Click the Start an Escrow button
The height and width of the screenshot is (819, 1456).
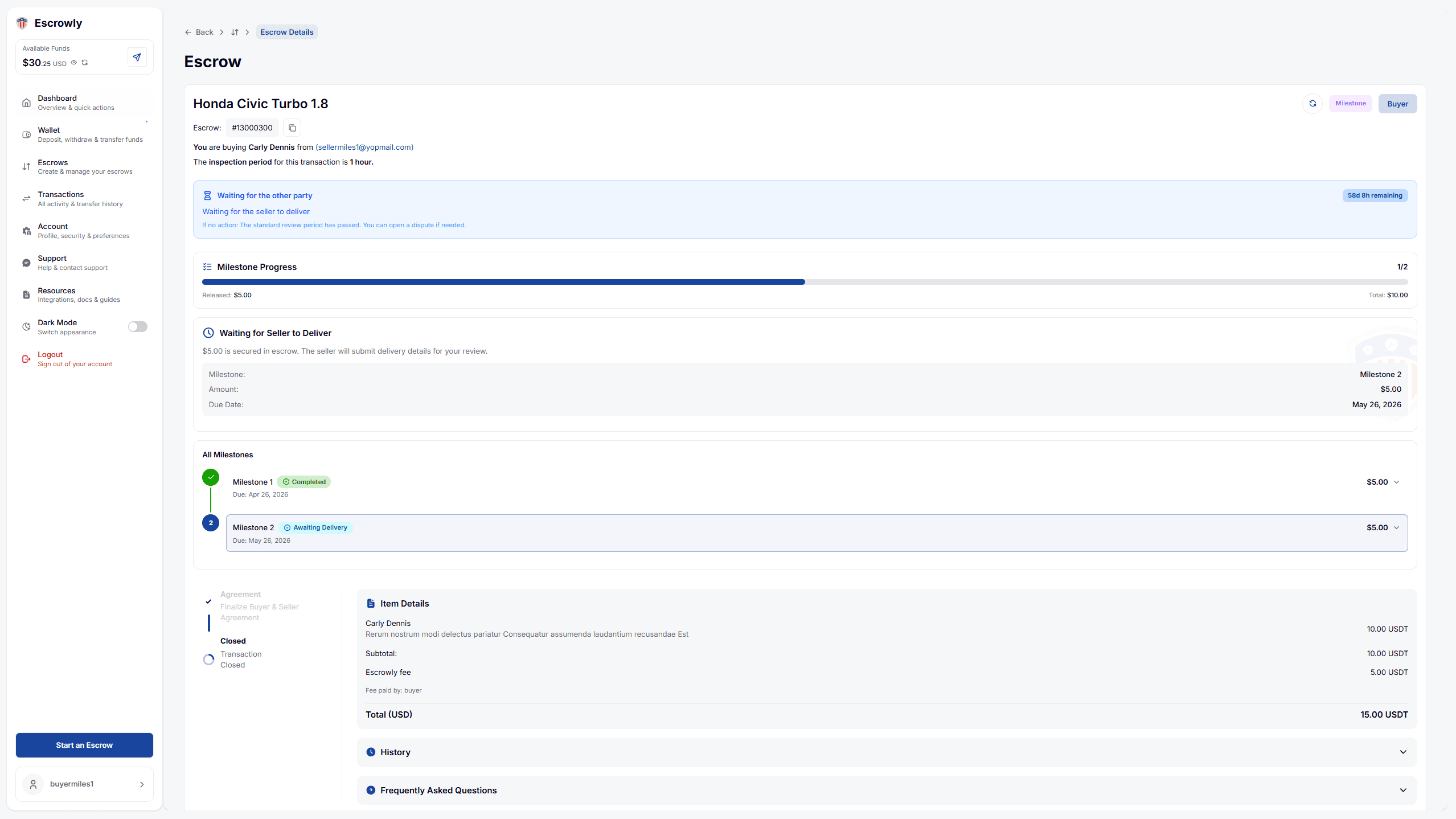click(x=84, y=745)
